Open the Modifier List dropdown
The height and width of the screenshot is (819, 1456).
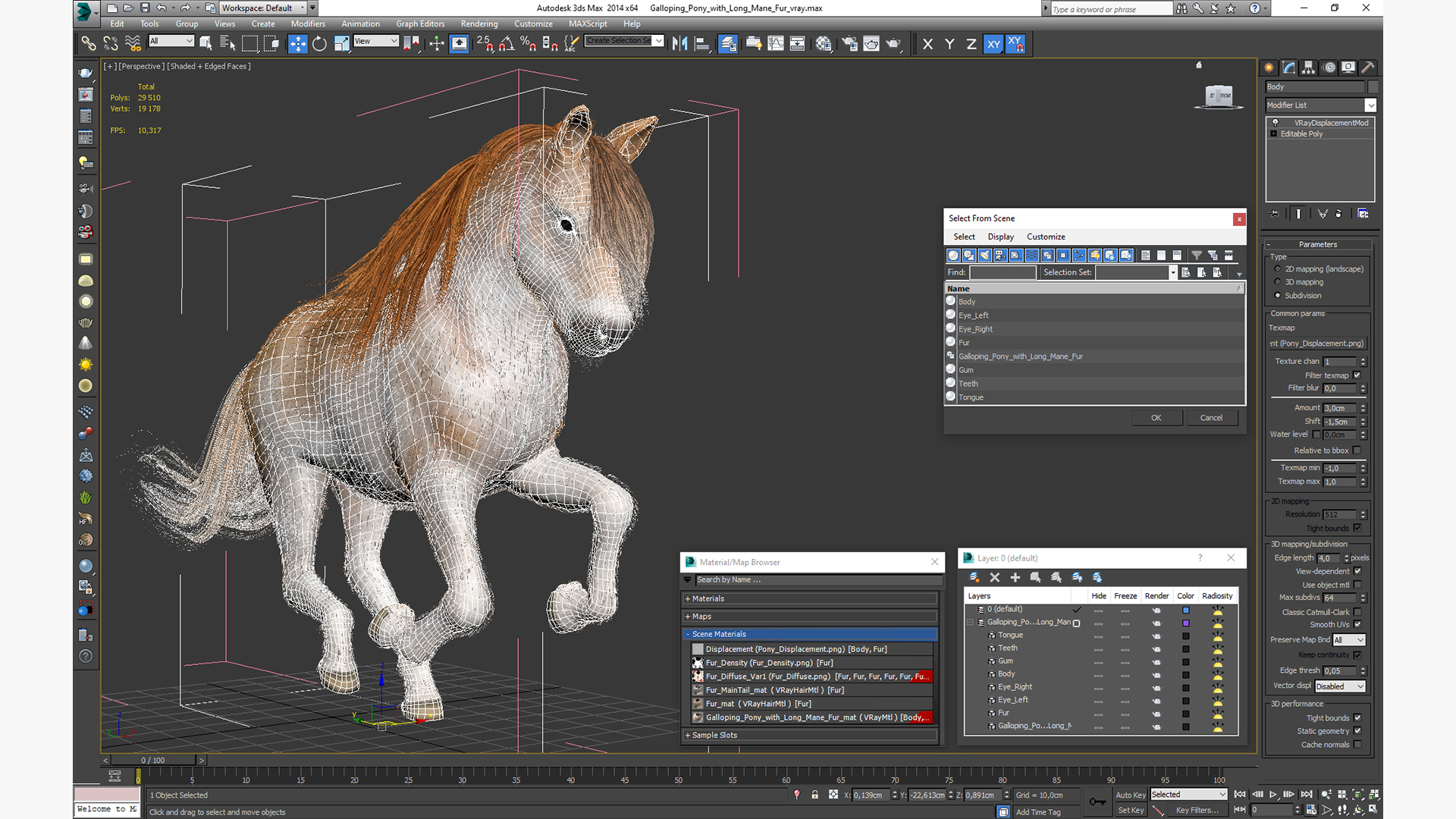pyautogui.click(x=1320, y=105)
